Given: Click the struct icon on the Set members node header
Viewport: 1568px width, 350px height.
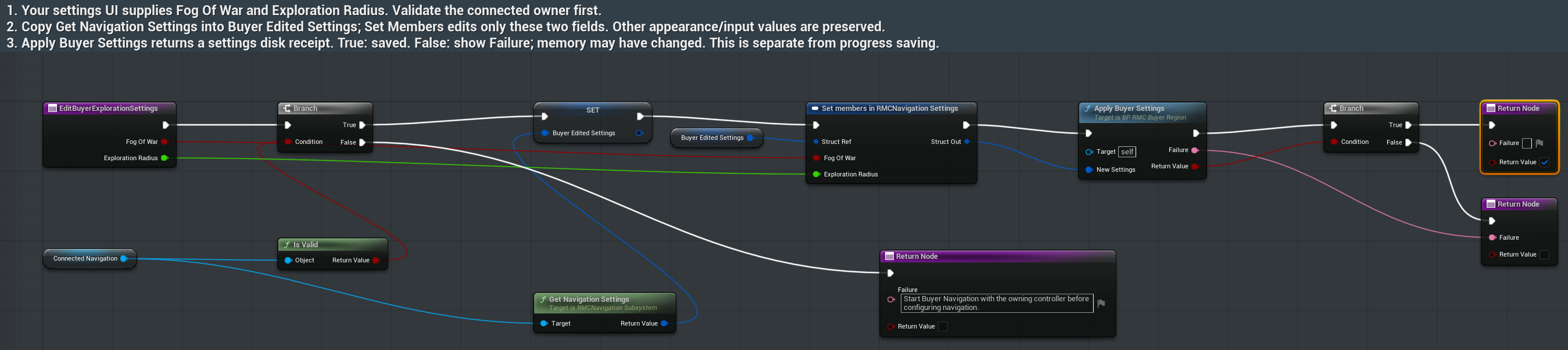Looking at the screenshot, I should pos(815,108).
